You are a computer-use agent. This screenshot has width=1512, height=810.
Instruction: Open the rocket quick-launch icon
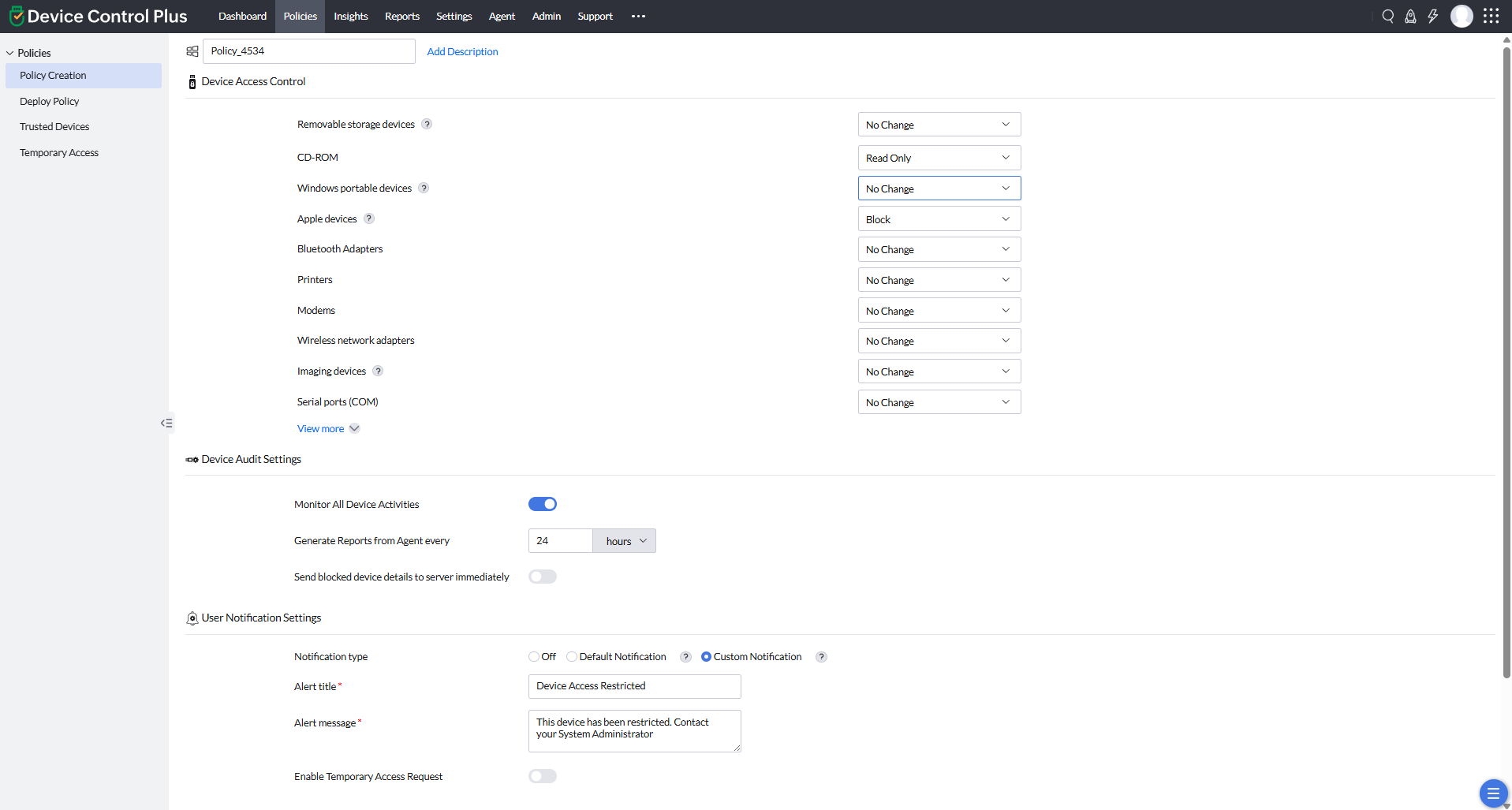pos(1410,16)
